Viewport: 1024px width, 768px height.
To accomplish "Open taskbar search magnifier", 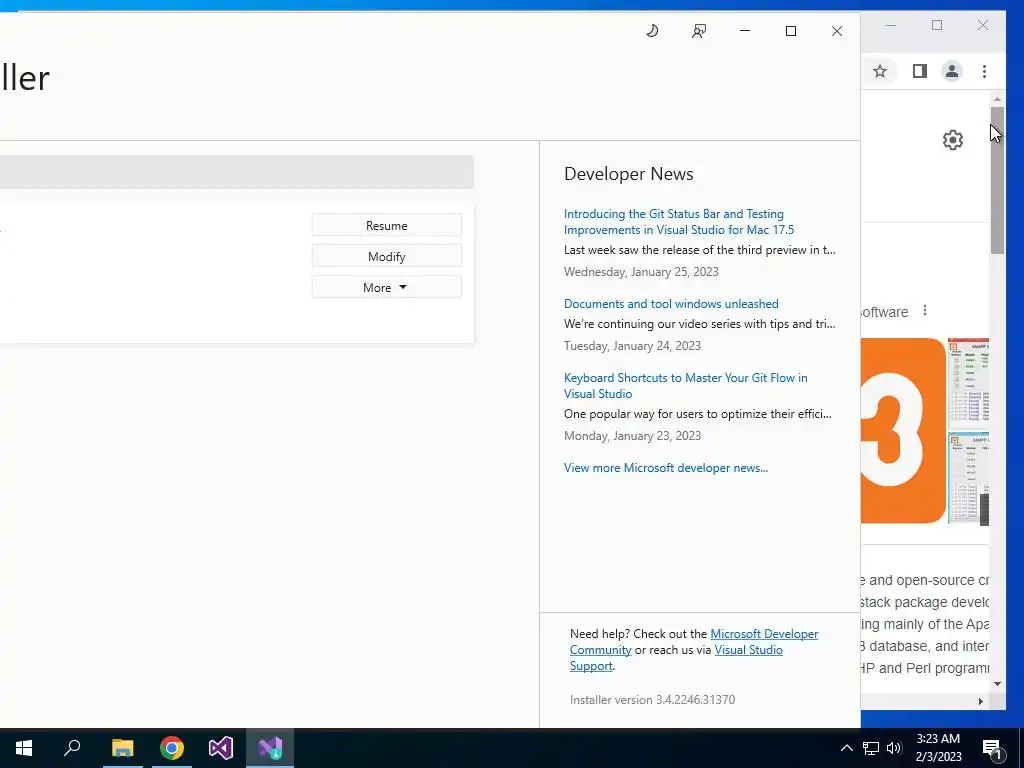I will [72, 748].
